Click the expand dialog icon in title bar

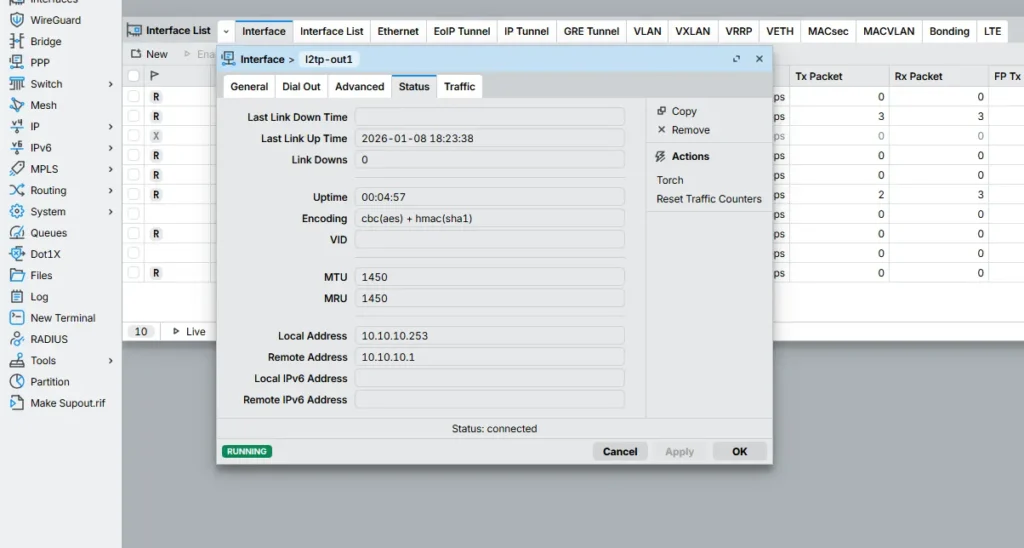[x=737, y=59]
